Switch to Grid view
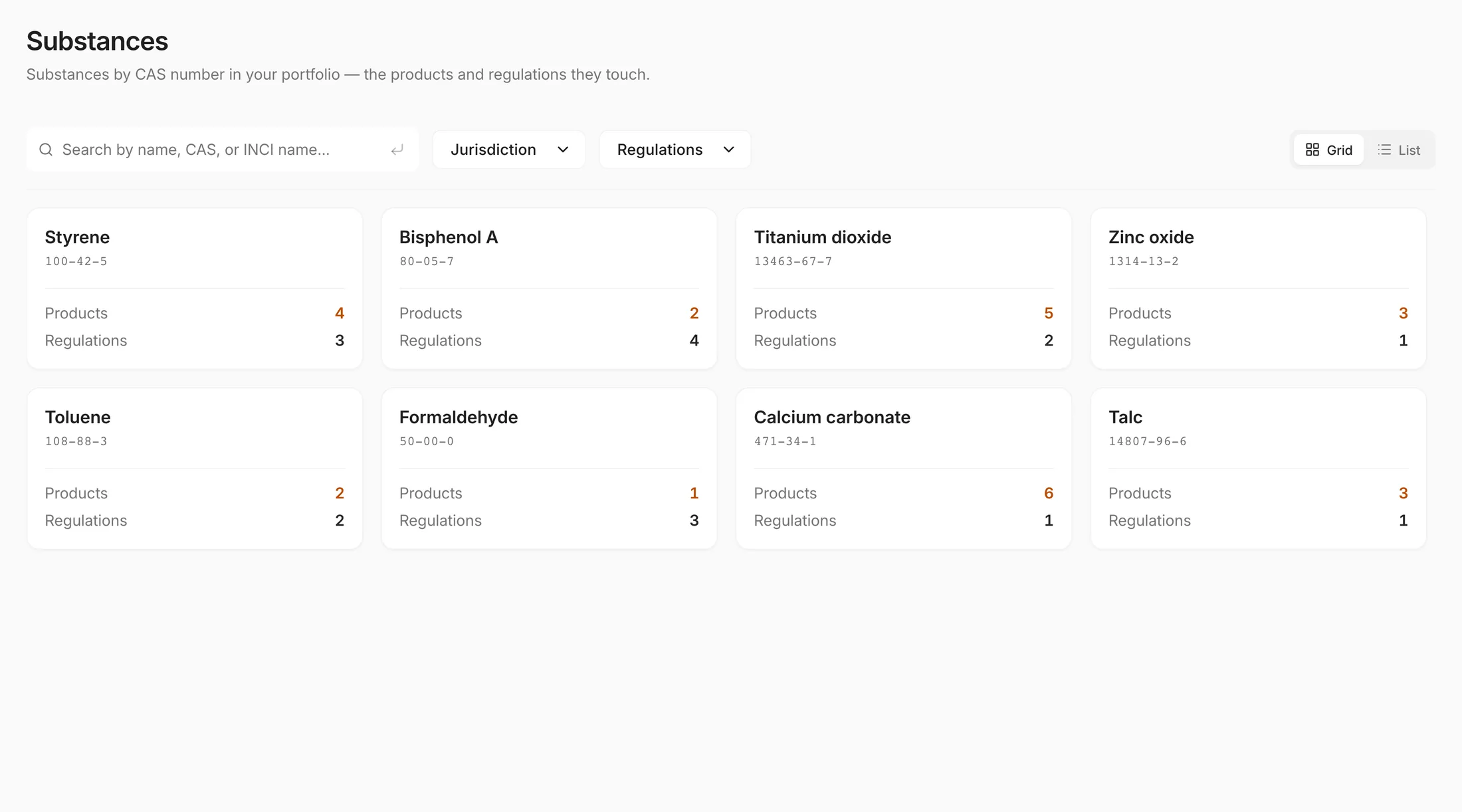 (x=1328, y=150)
